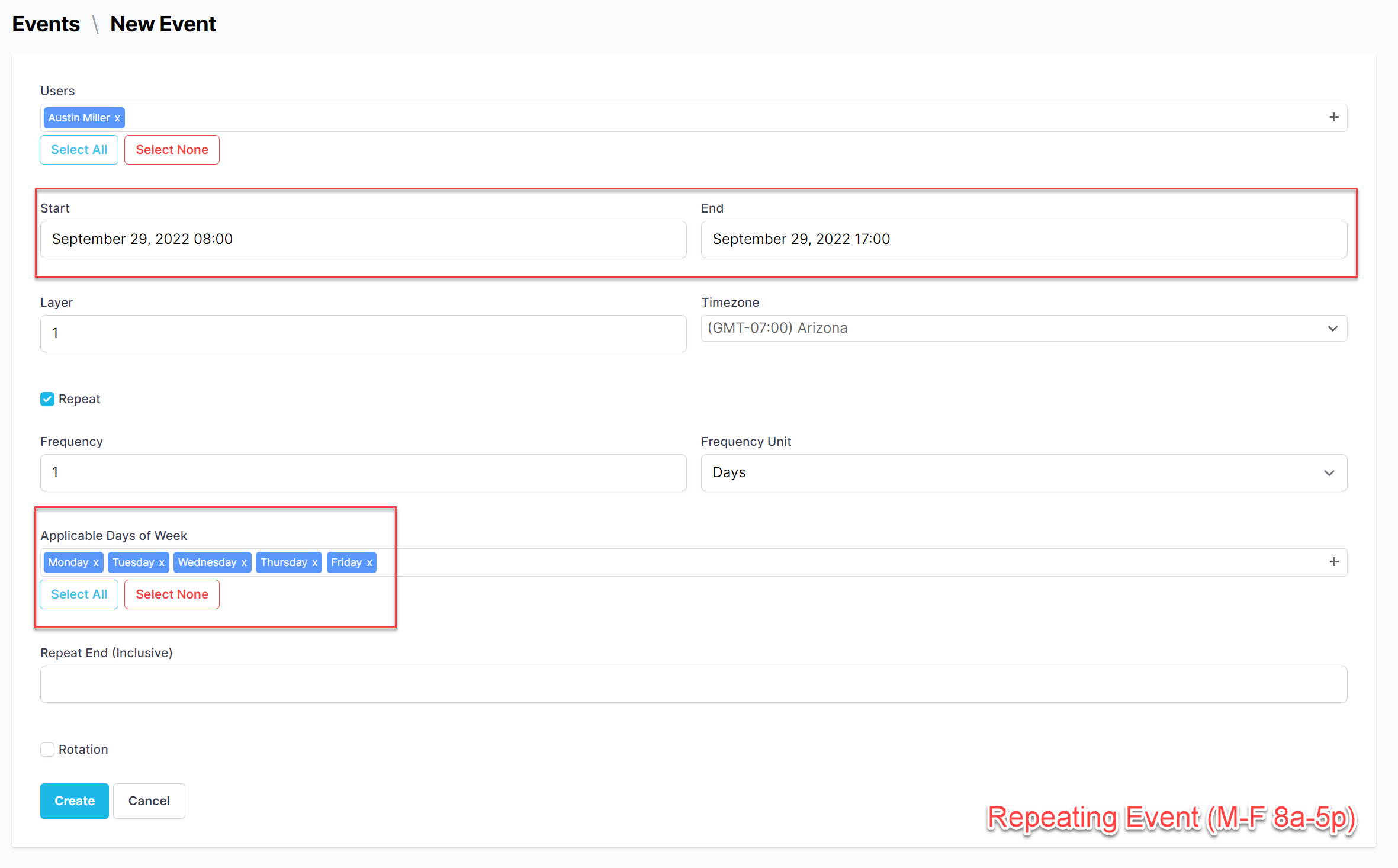
Task: Click Select All under Users
Action: point(79,150)
